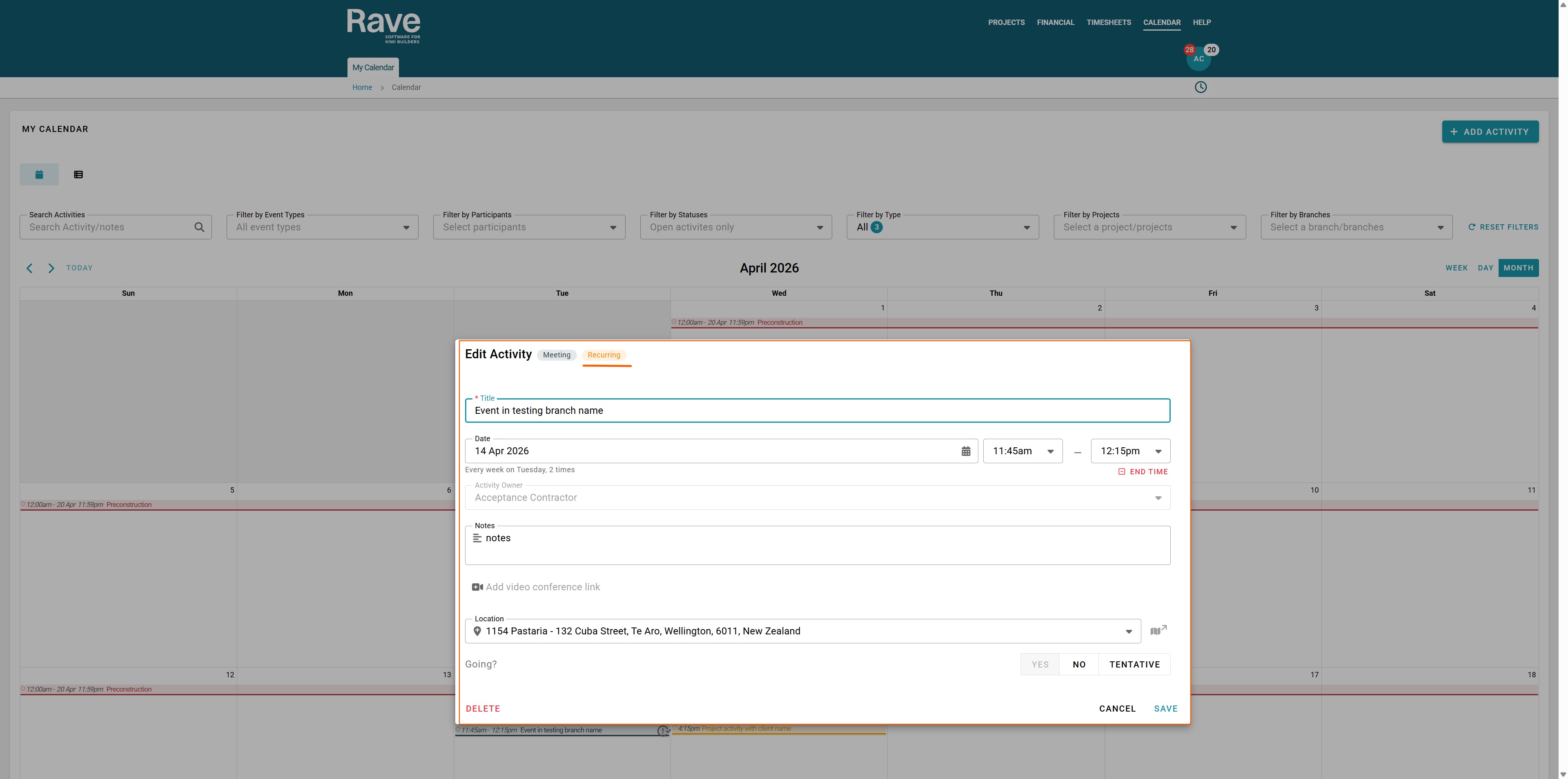Expand Filter by Statuses dropdown
This screenshot has height=779, width=1568.
point(735,227)
